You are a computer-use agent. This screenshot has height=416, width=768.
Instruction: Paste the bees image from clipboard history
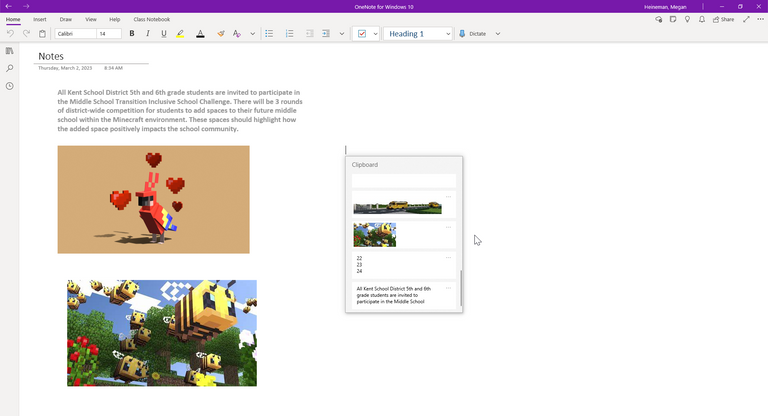pyautogui.click(x=375, y=235)
